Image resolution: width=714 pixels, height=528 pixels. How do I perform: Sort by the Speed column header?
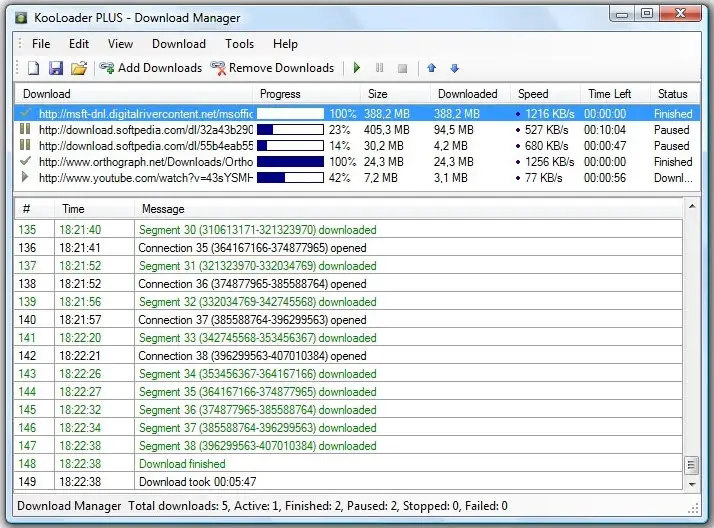546,94
